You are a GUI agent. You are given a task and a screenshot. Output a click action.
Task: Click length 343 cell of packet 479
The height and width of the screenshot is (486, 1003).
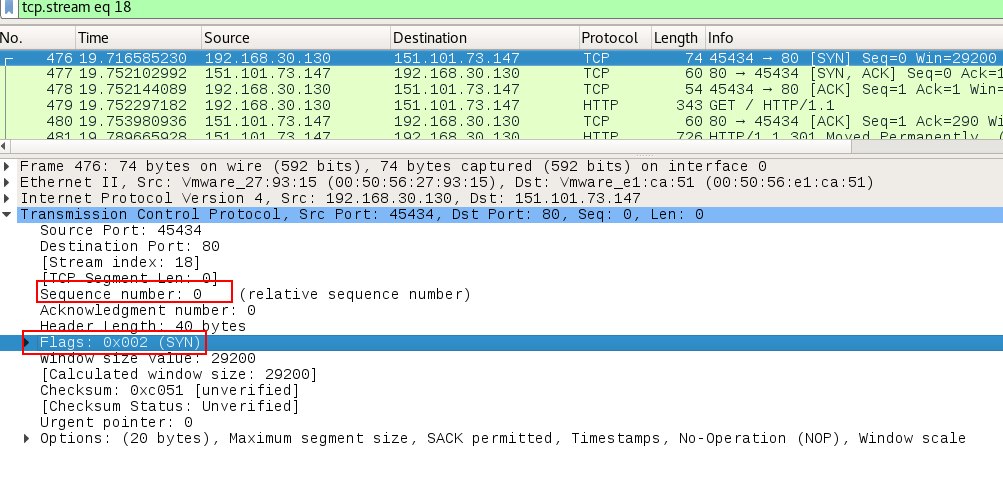pos(689,106)
